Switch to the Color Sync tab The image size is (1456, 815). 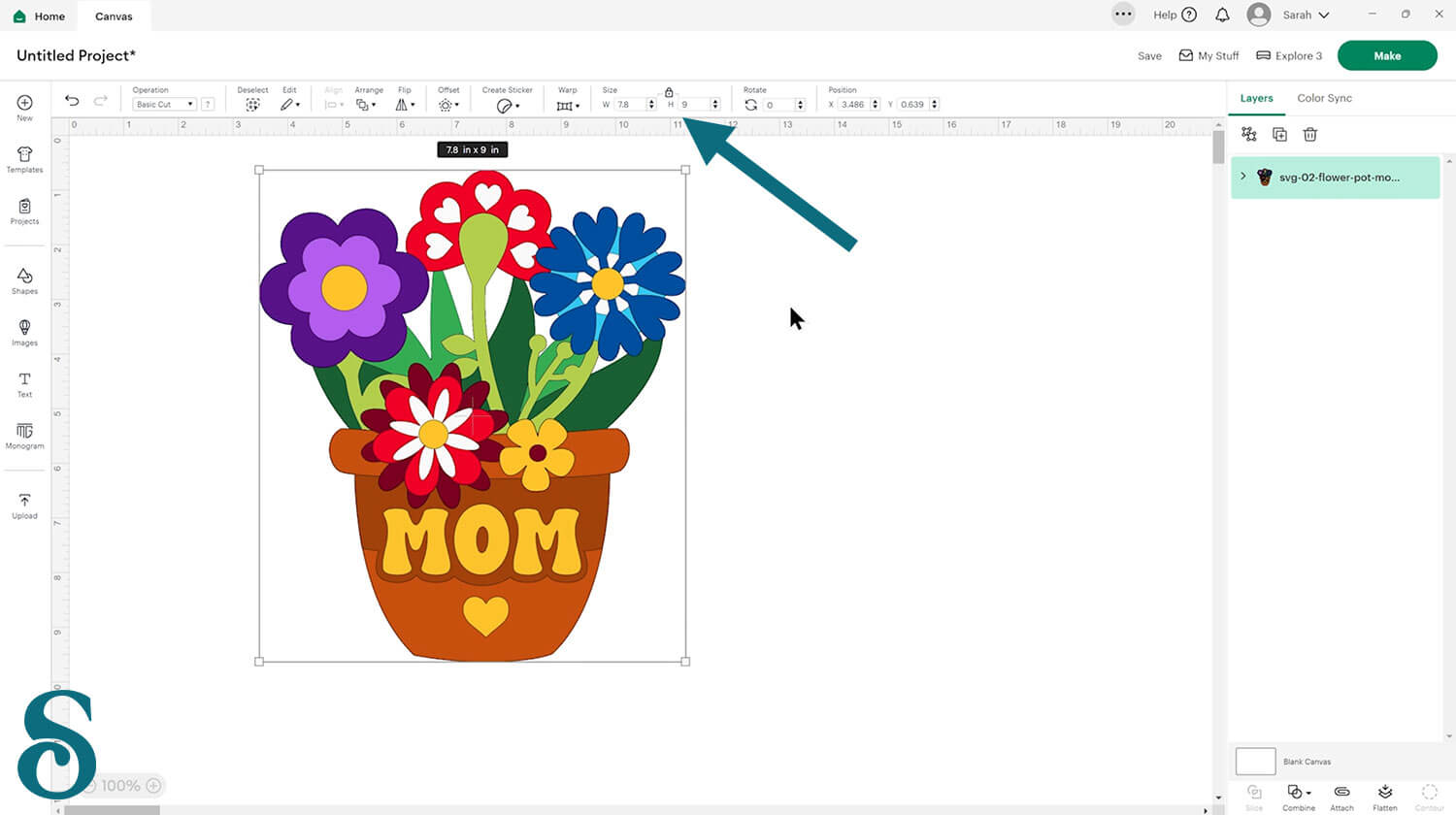1324,98
